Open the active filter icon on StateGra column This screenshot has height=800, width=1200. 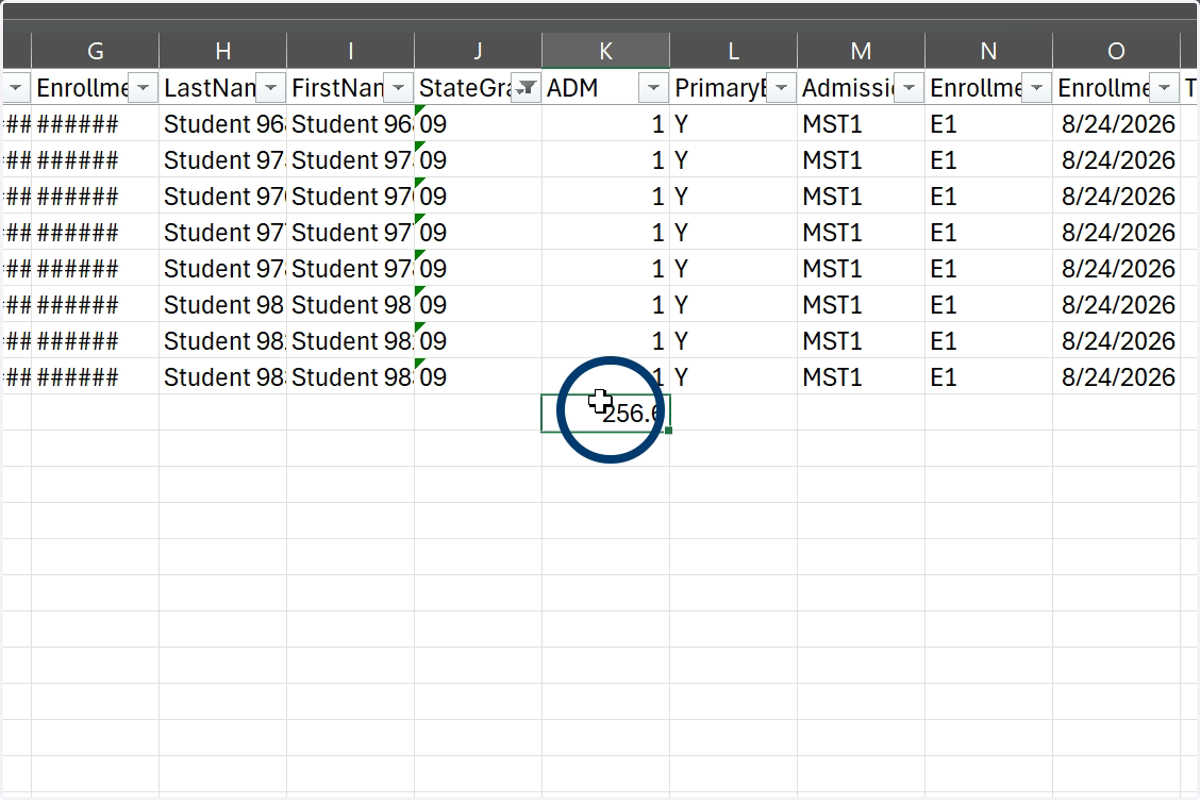[x=526, y=88]
